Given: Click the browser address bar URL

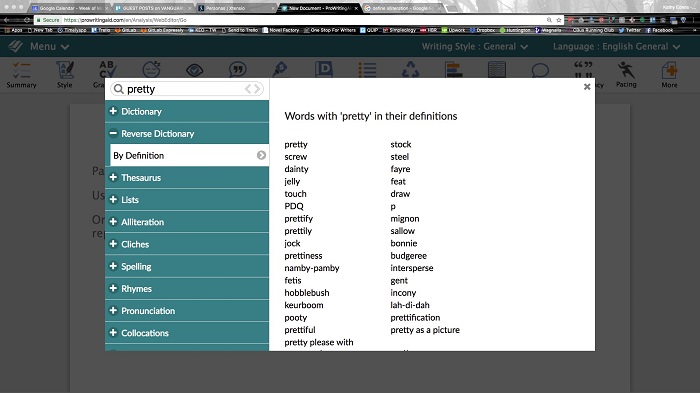Looking at the screenshot, I should click(x=125, y=20).
